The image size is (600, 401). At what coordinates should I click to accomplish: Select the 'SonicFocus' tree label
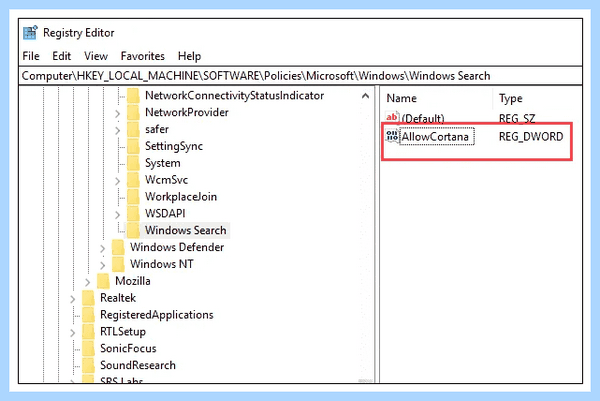[128, 348]
